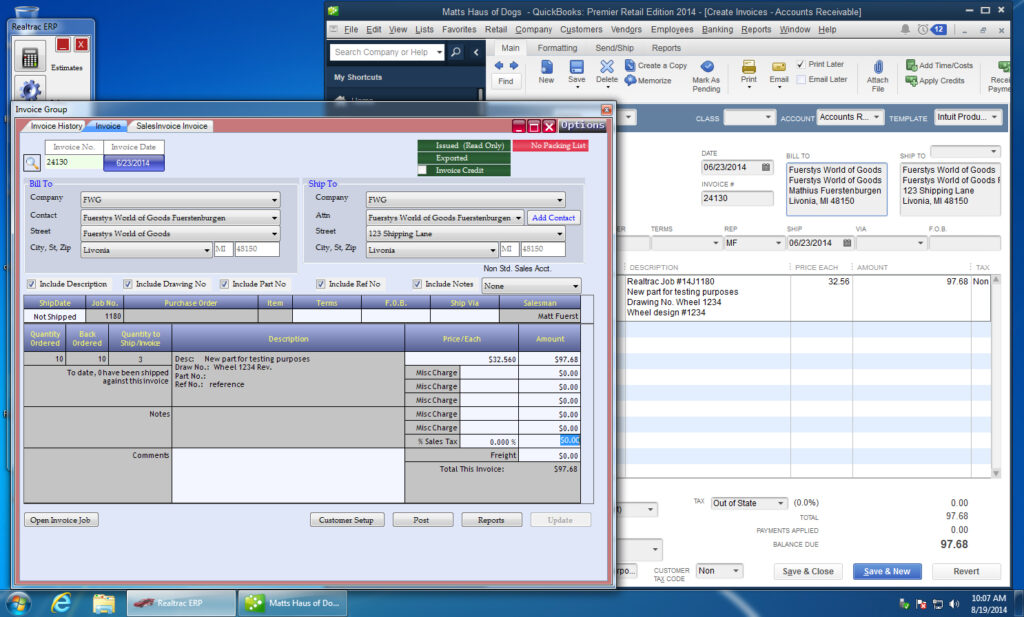The height and width of the screenshot is (617, 1024).
Task: Click the Email icon in QuickBooks ribbon
Action: pos(778,67)
